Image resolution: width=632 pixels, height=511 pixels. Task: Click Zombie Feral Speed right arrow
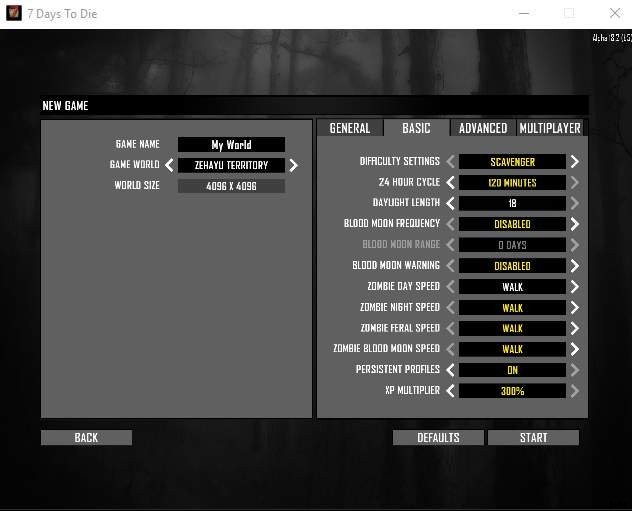point(575,328)
